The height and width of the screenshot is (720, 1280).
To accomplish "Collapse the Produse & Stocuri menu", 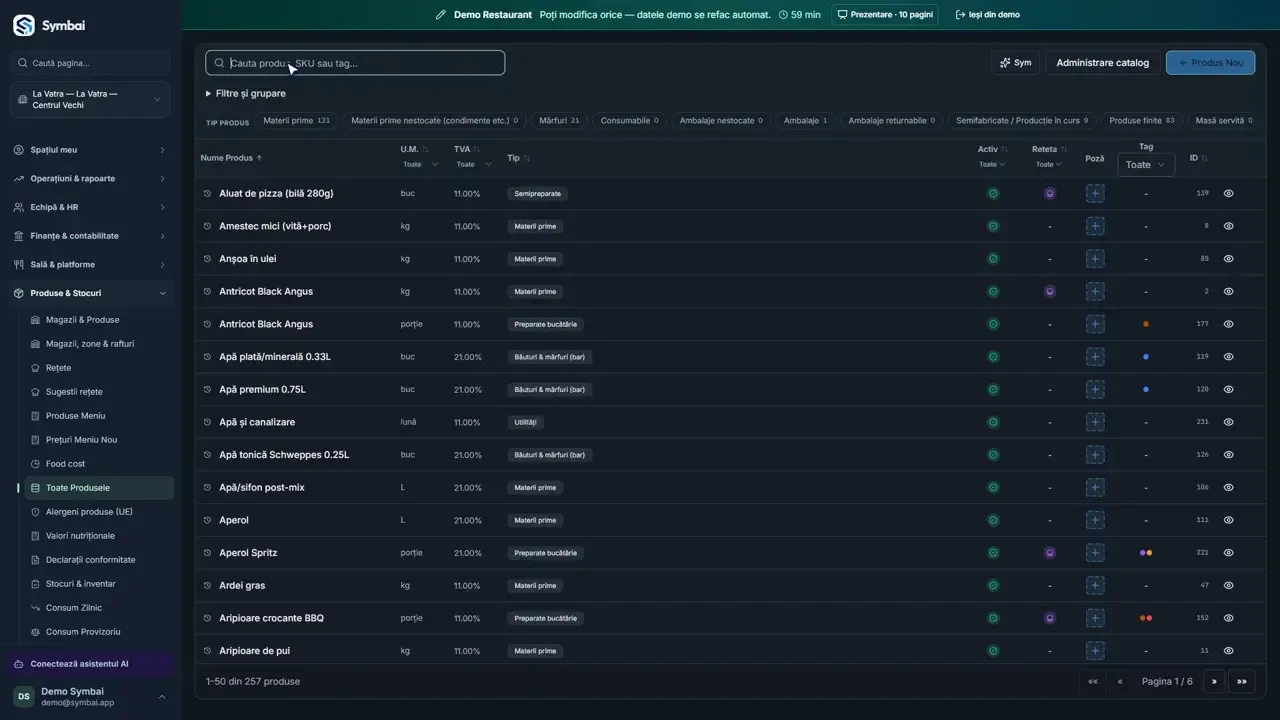I will tap(90, 293).
